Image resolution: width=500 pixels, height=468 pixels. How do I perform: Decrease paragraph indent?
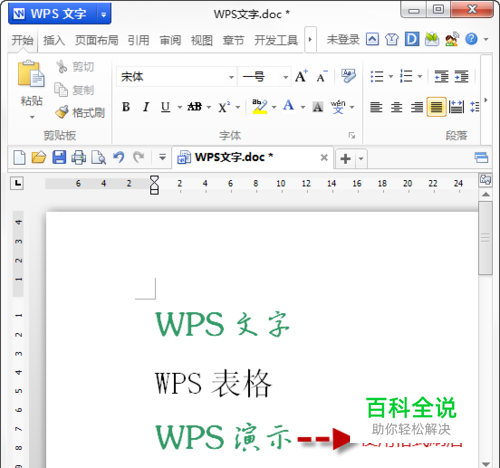(x=441, y=76)
